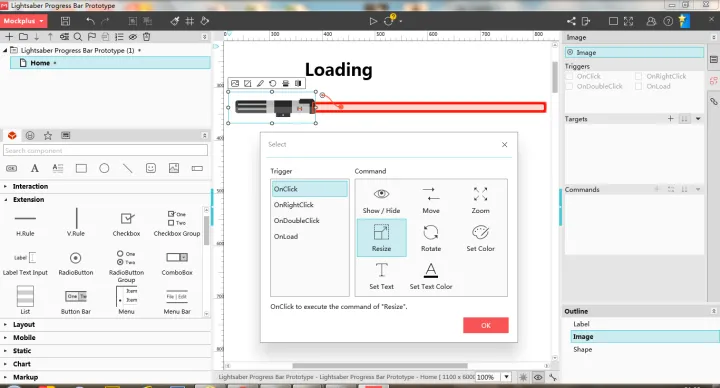
Task: Switch to the components cube tab
Action: [12, 135]
